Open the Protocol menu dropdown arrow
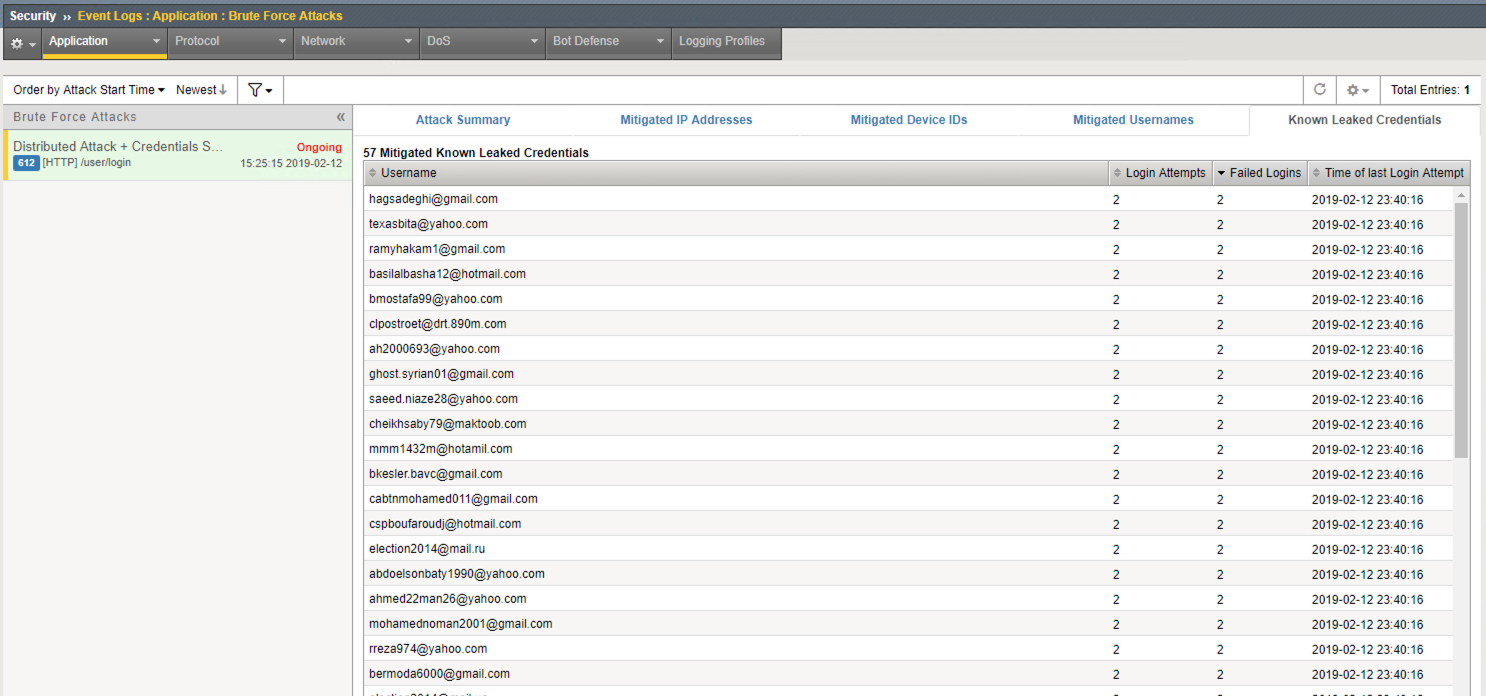Screen dimensions: 1486x696 [x=283, y=42]
